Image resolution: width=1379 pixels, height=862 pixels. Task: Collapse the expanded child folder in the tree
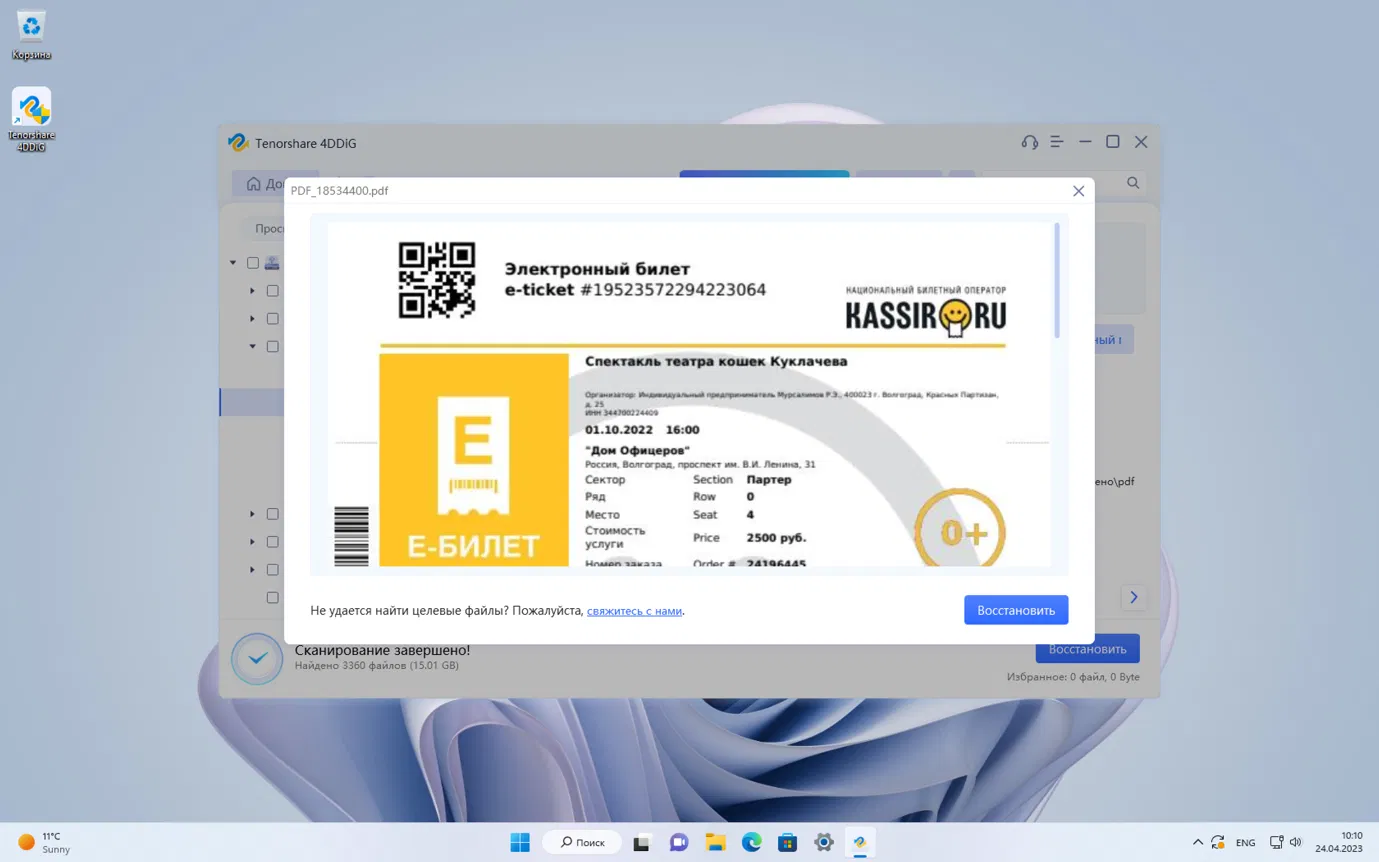[x=252, y=346]
